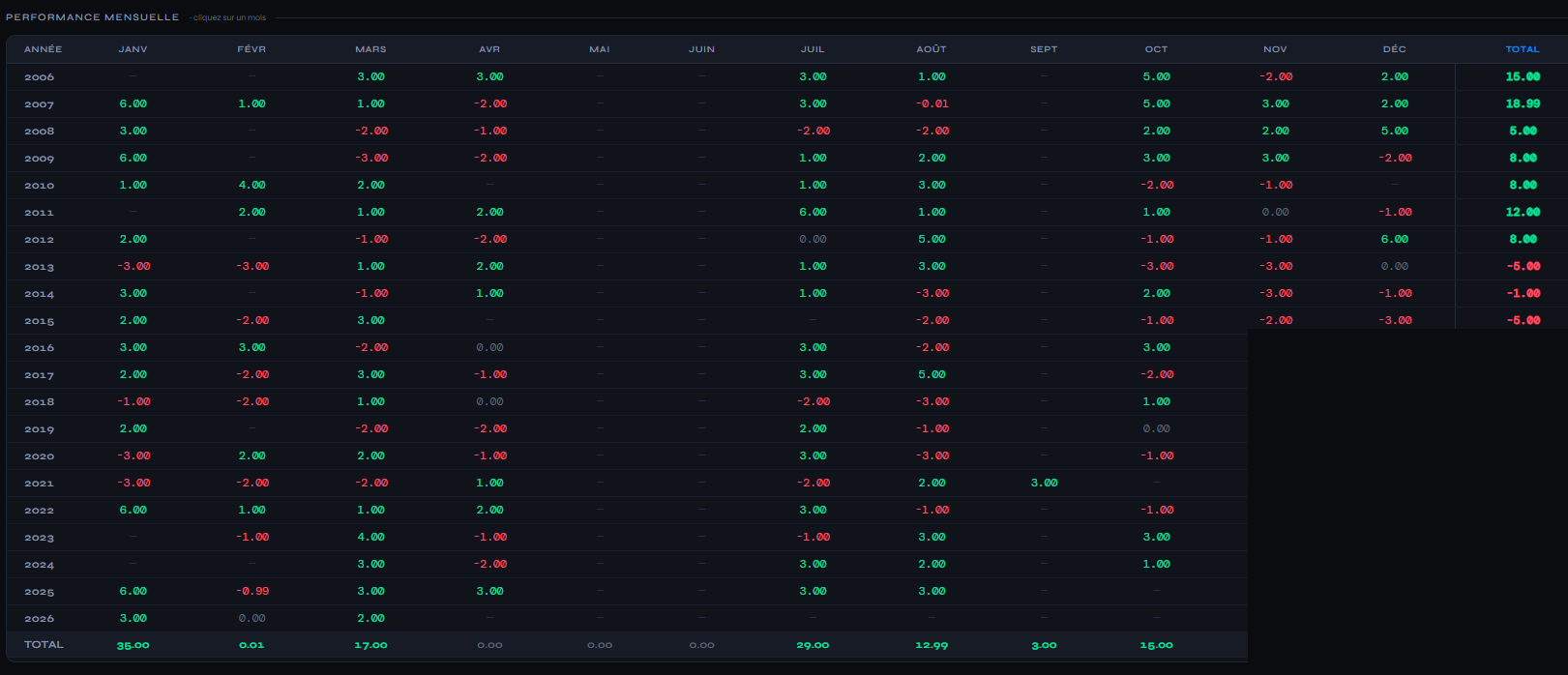Open the 2015 December cell -3.00
The width and height of the screenshot is (1568, 675).
[1394, 320]
